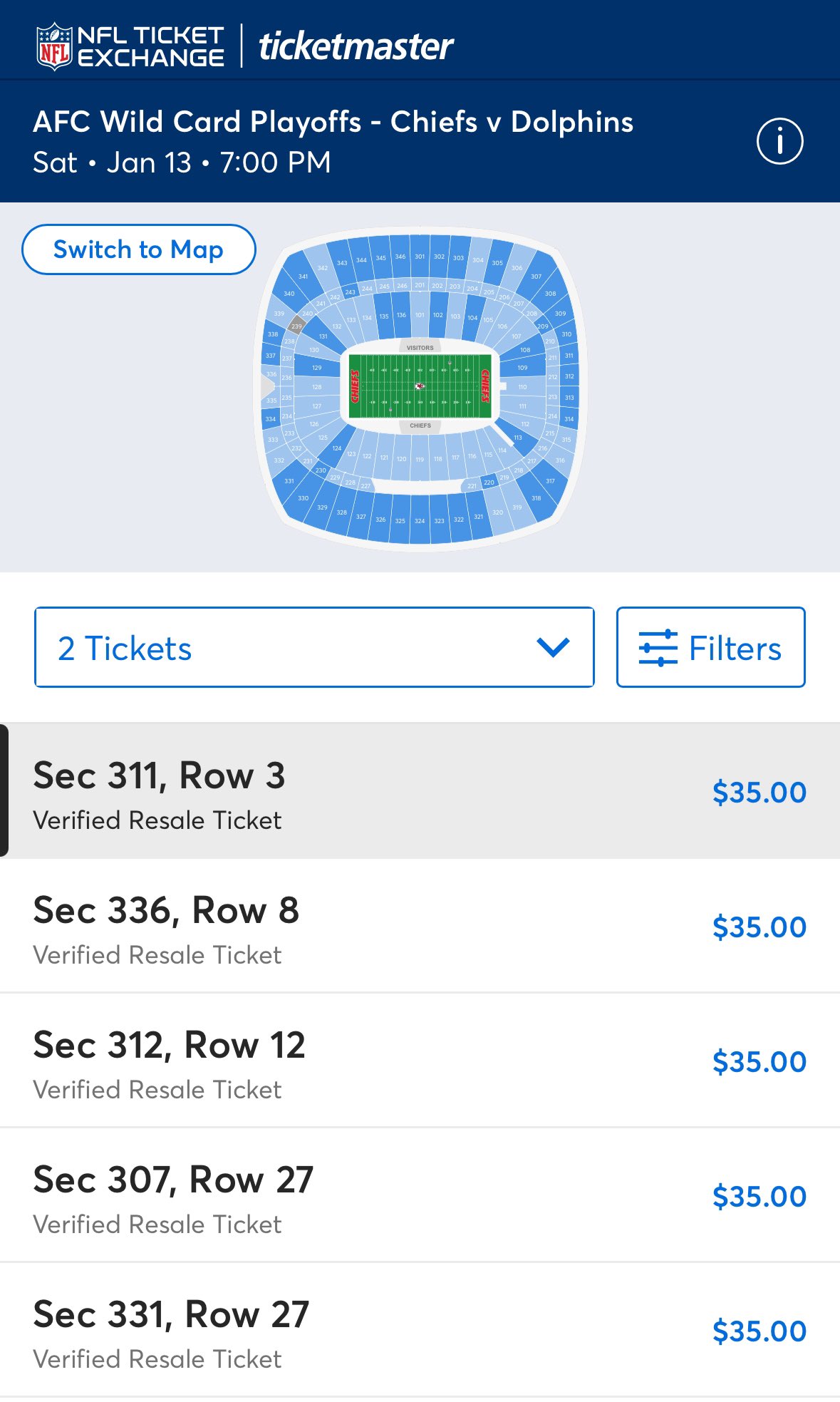Tap $35.00 price for Sec 331
This screenshot has width=840, height=1402.
tap(759, 1331)
